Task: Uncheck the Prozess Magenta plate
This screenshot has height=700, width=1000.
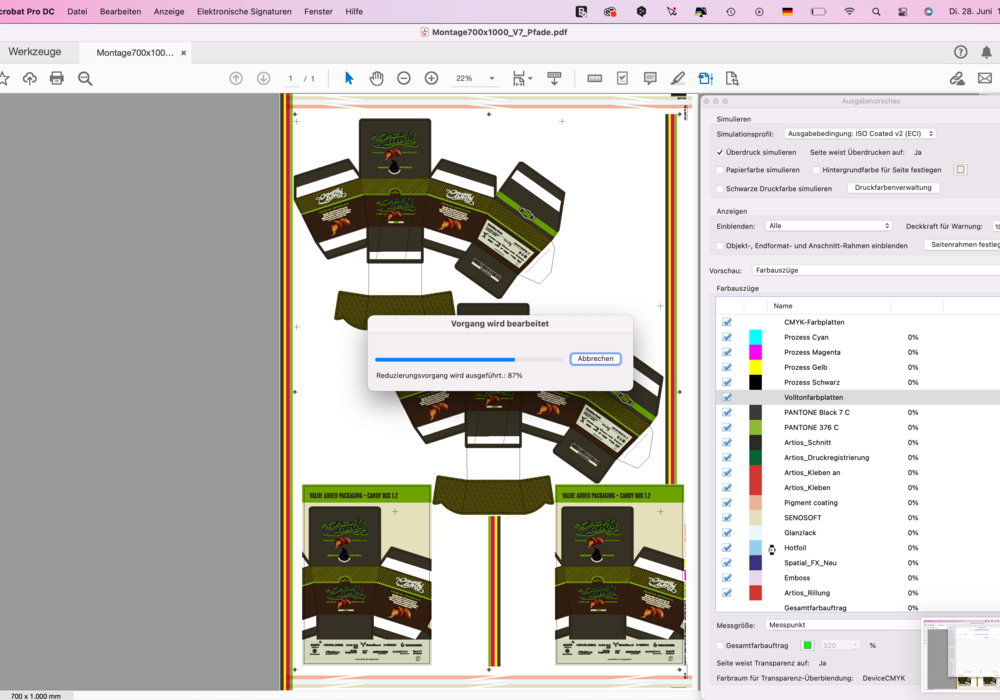Action: (727, 353)
